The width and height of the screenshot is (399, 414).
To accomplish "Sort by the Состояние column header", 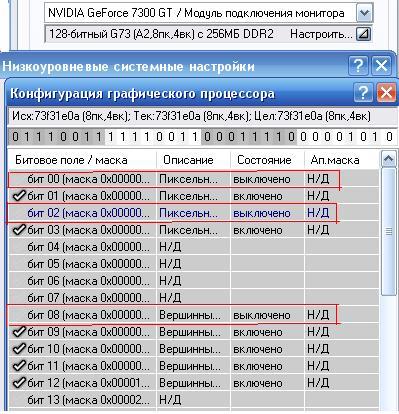I will 267,160.
